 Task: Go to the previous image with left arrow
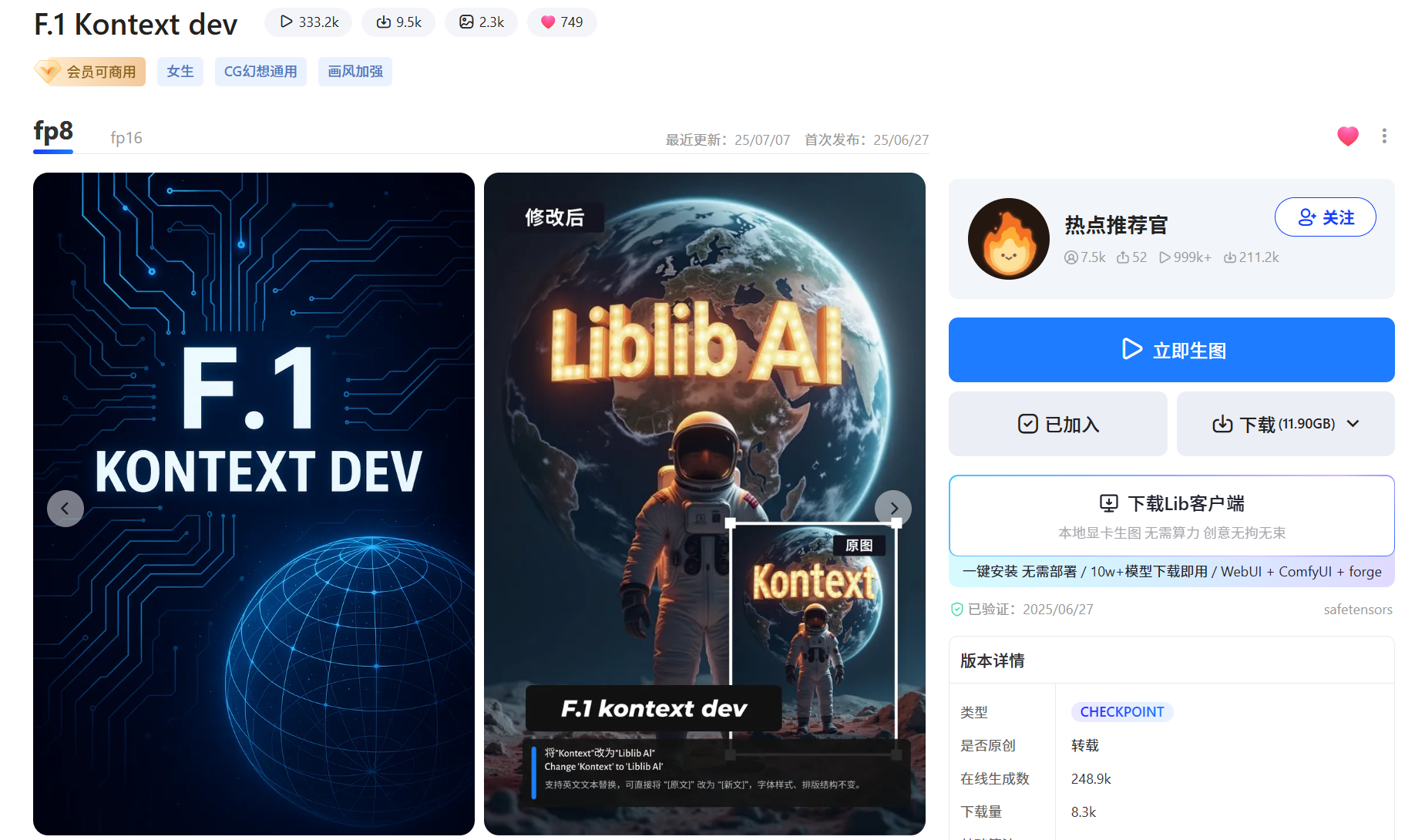point(66,509)
